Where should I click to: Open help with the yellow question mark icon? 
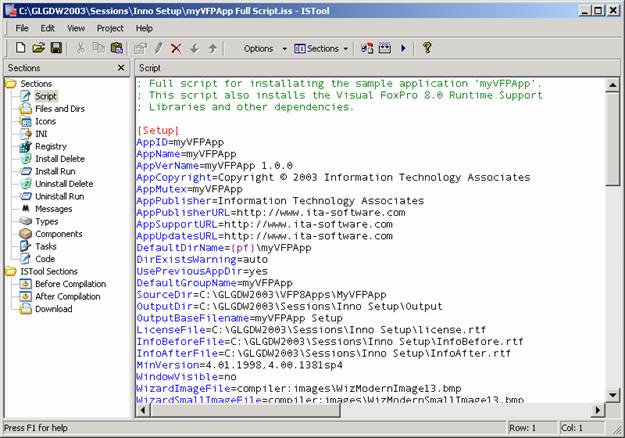[x=427, y=48]
